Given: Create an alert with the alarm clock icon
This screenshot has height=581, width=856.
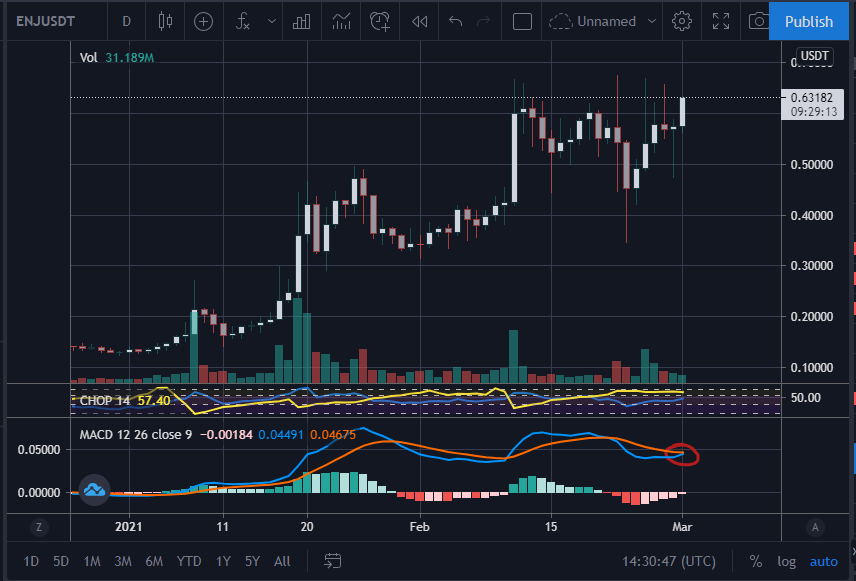Looking at the screenshot, I should [x=380, y=21].
